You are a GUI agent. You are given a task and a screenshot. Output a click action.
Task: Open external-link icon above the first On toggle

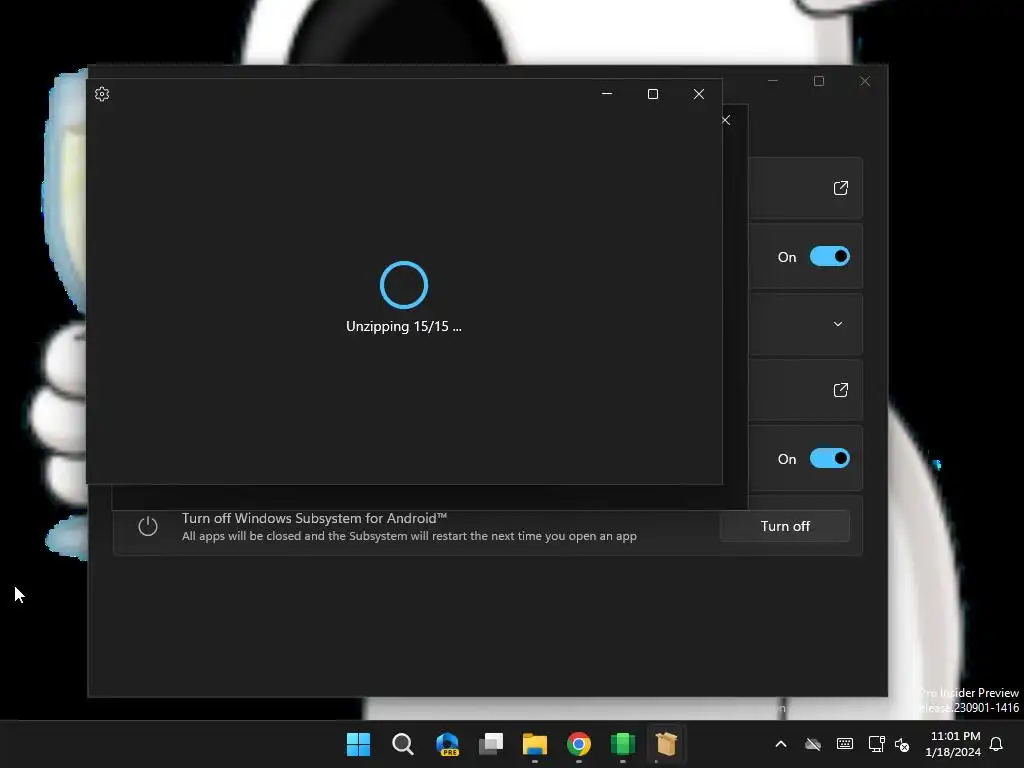840,188
